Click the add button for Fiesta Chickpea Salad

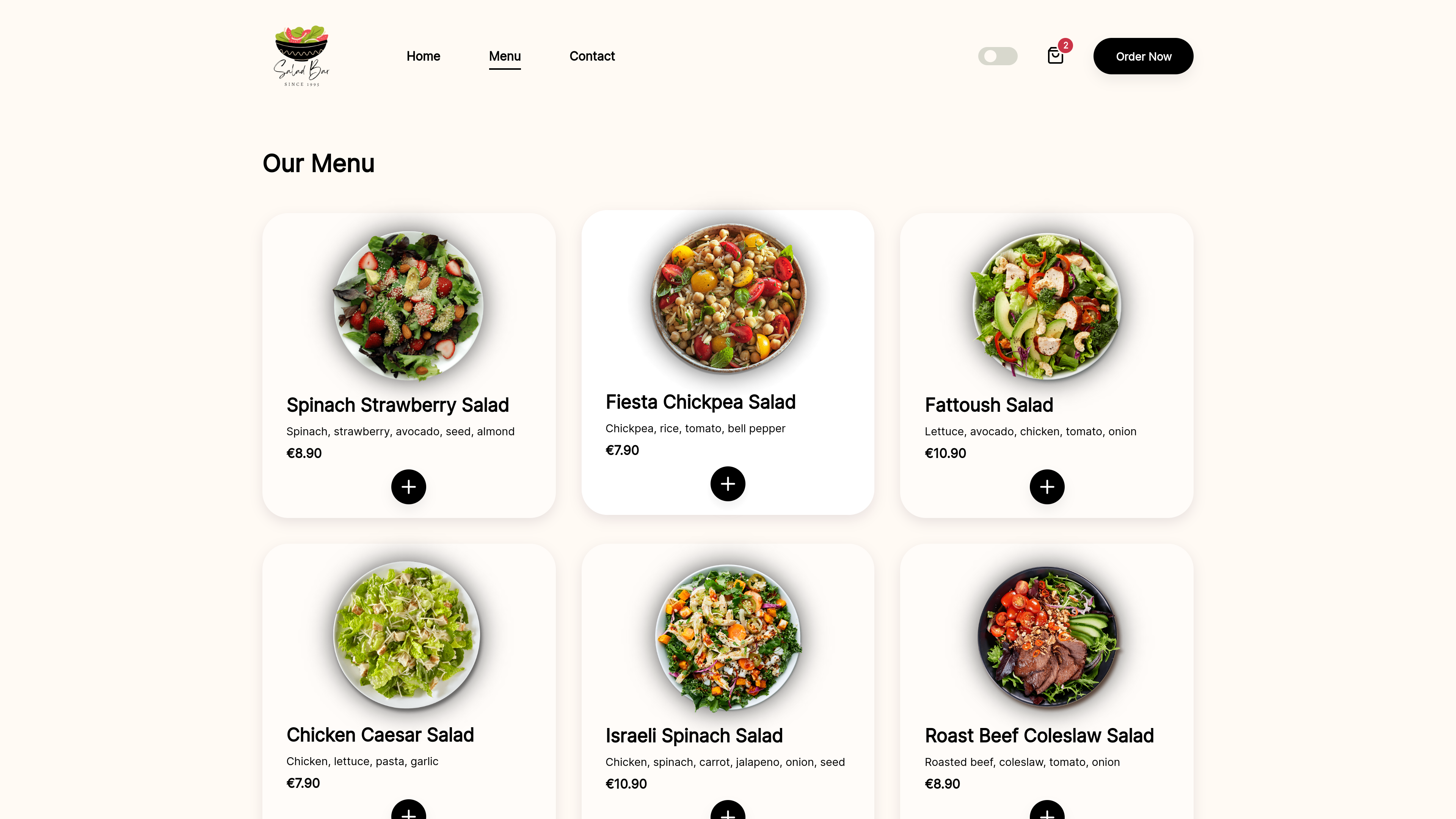point(728,484)
